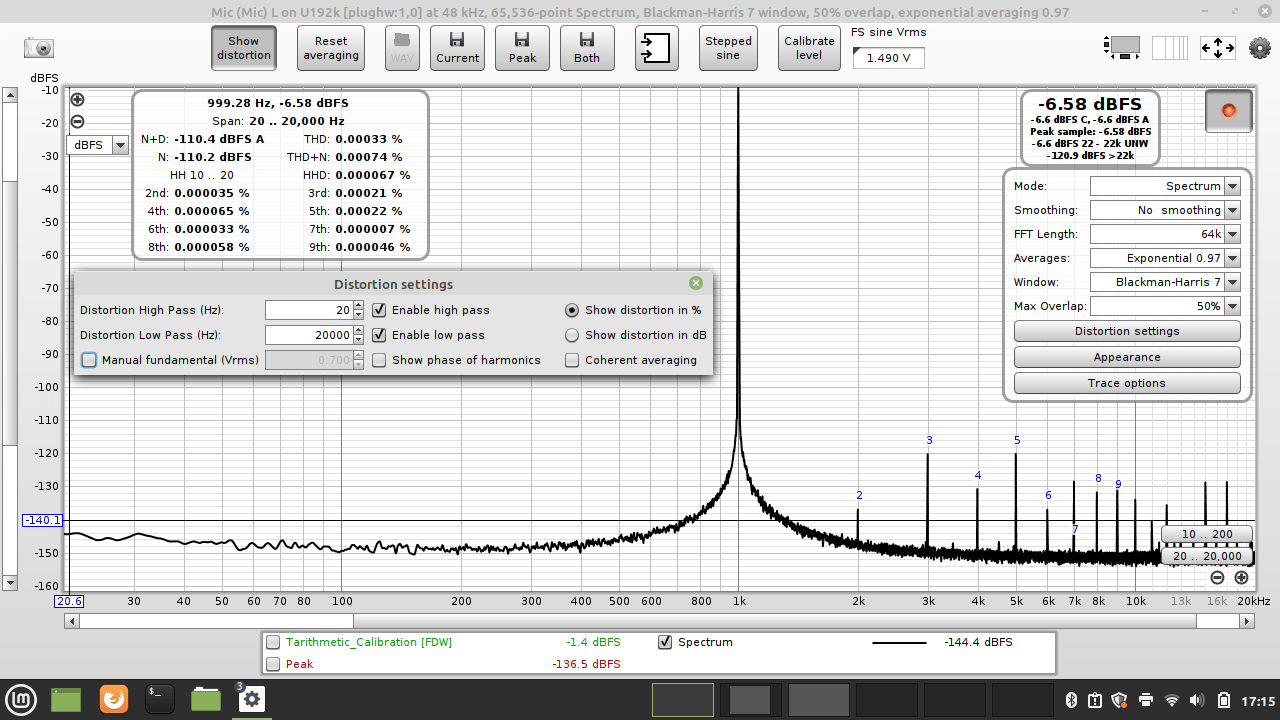Image resolution: width=1280 pixels, height=720 pixels.
Task: Toggle Tarithmetic_Calibration trace checkbox
Action: pyautogui.click(x=273, y=642)
